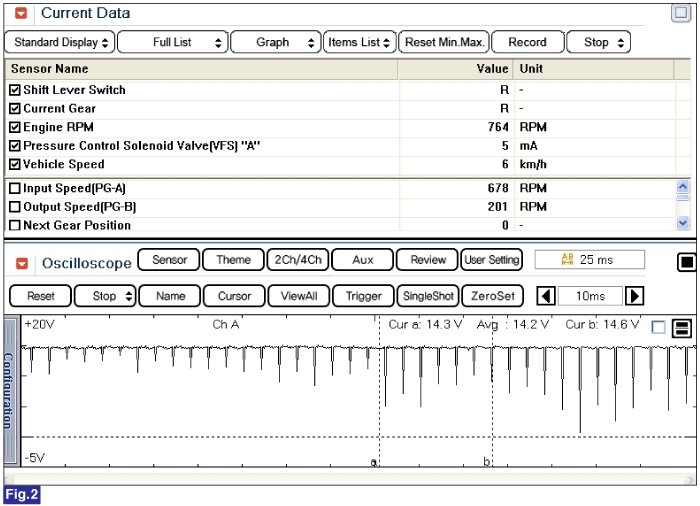The height and width of the screenshot is (506, 700).
Task: Open the Standard Display dropdown
Action: 59,42
